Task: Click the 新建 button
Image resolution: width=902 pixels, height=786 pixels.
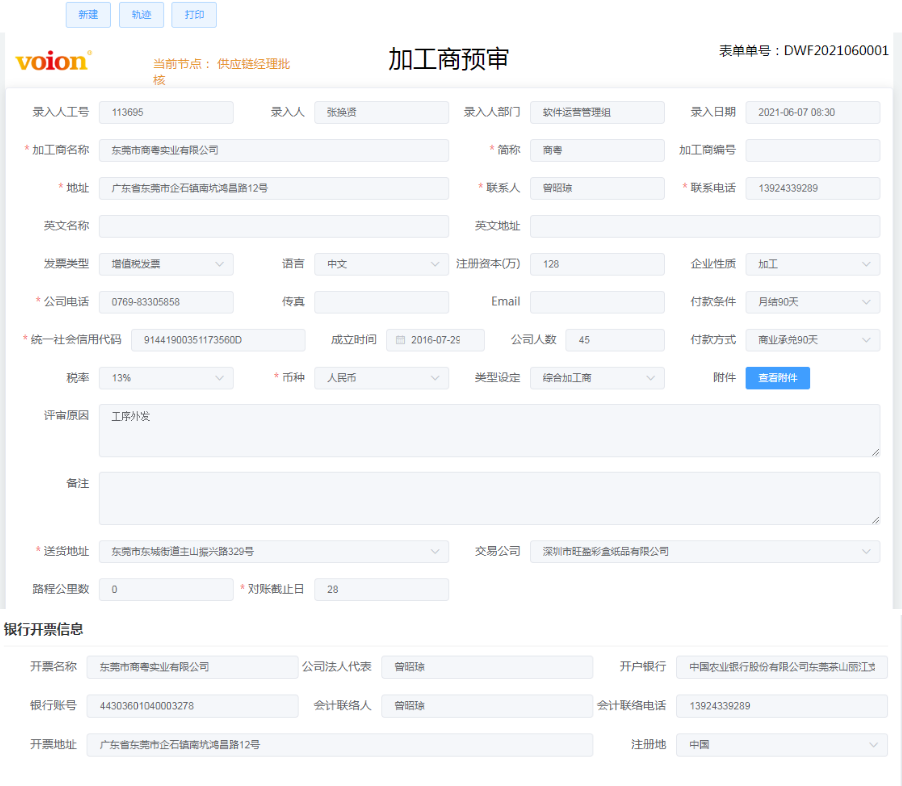Action: pos(88,15)
